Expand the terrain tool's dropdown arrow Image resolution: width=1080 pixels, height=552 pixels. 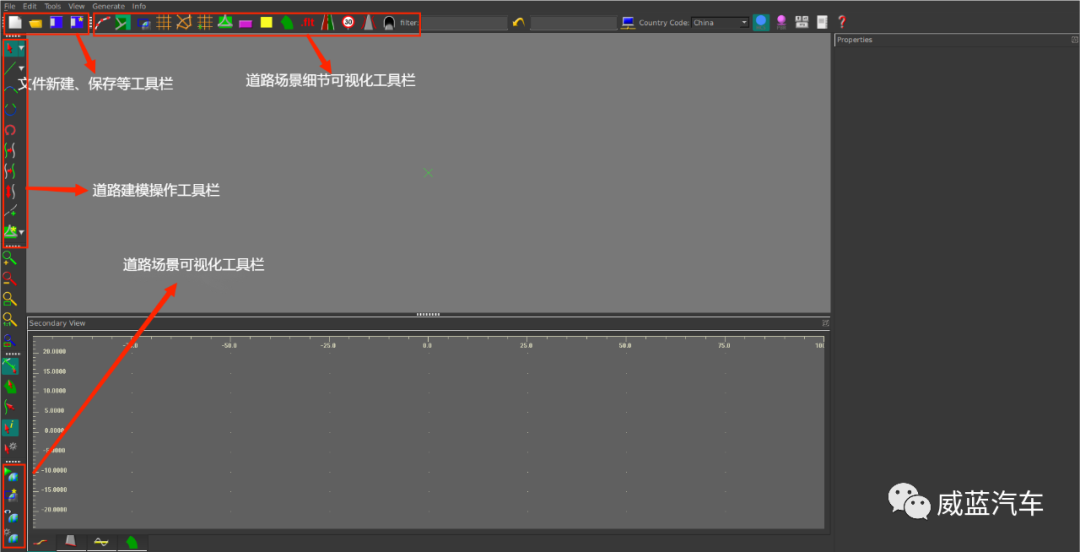22,232
